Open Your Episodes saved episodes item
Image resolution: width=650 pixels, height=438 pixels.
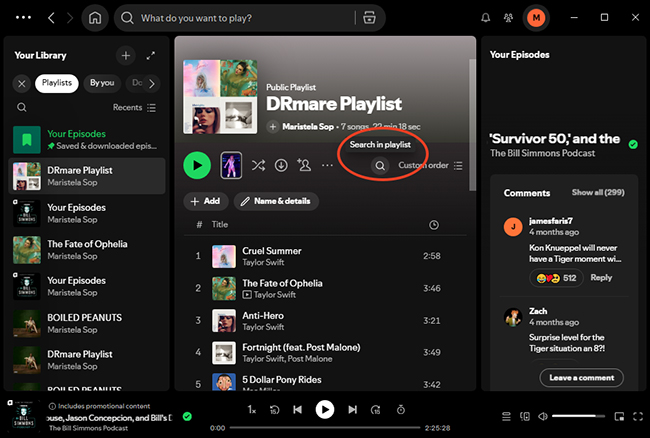[87, 140]
